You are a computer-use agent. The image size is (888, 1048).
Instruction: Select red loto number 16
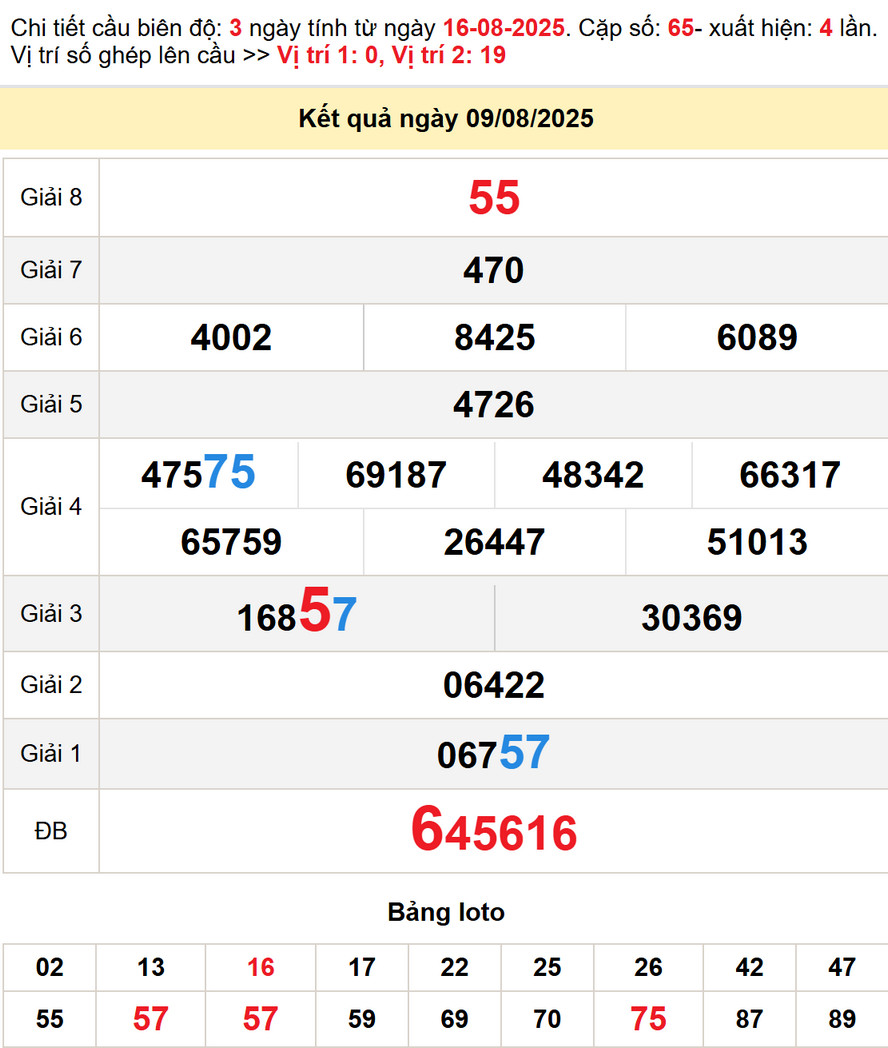(x=260, y=967)
